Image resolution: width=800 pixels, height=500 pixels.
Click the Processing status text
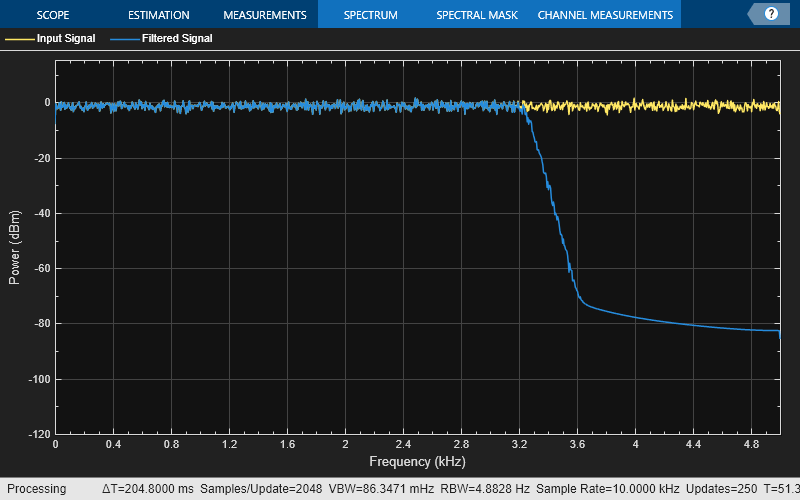[x=37, y=489]
